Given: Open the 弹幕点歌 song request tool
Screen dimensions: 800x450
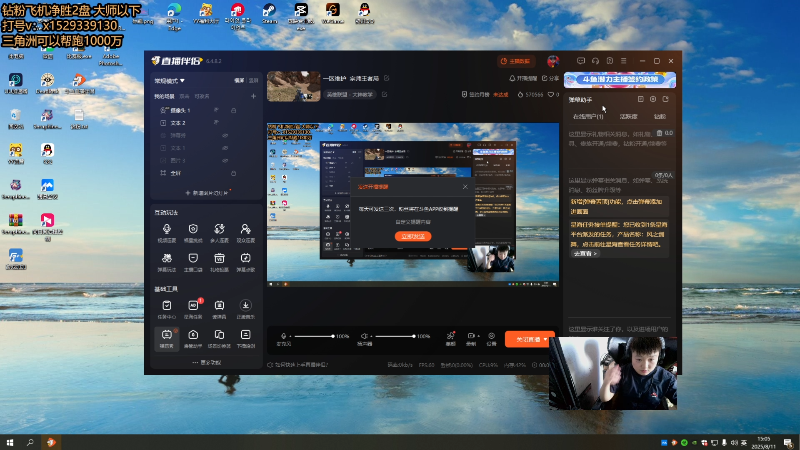Looking at the screenshot, I should (245, 262).
